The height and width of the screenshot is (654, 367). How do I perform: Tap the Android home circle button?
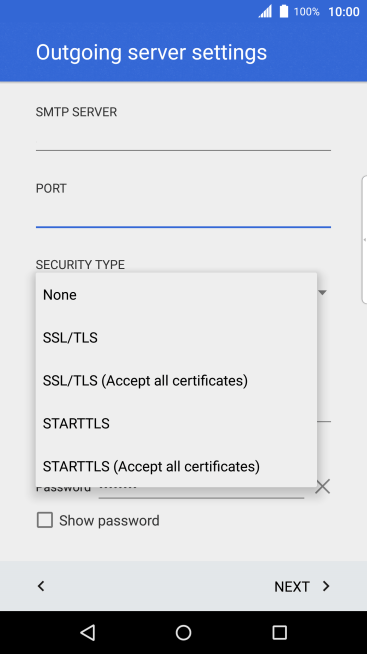(184, 632)
